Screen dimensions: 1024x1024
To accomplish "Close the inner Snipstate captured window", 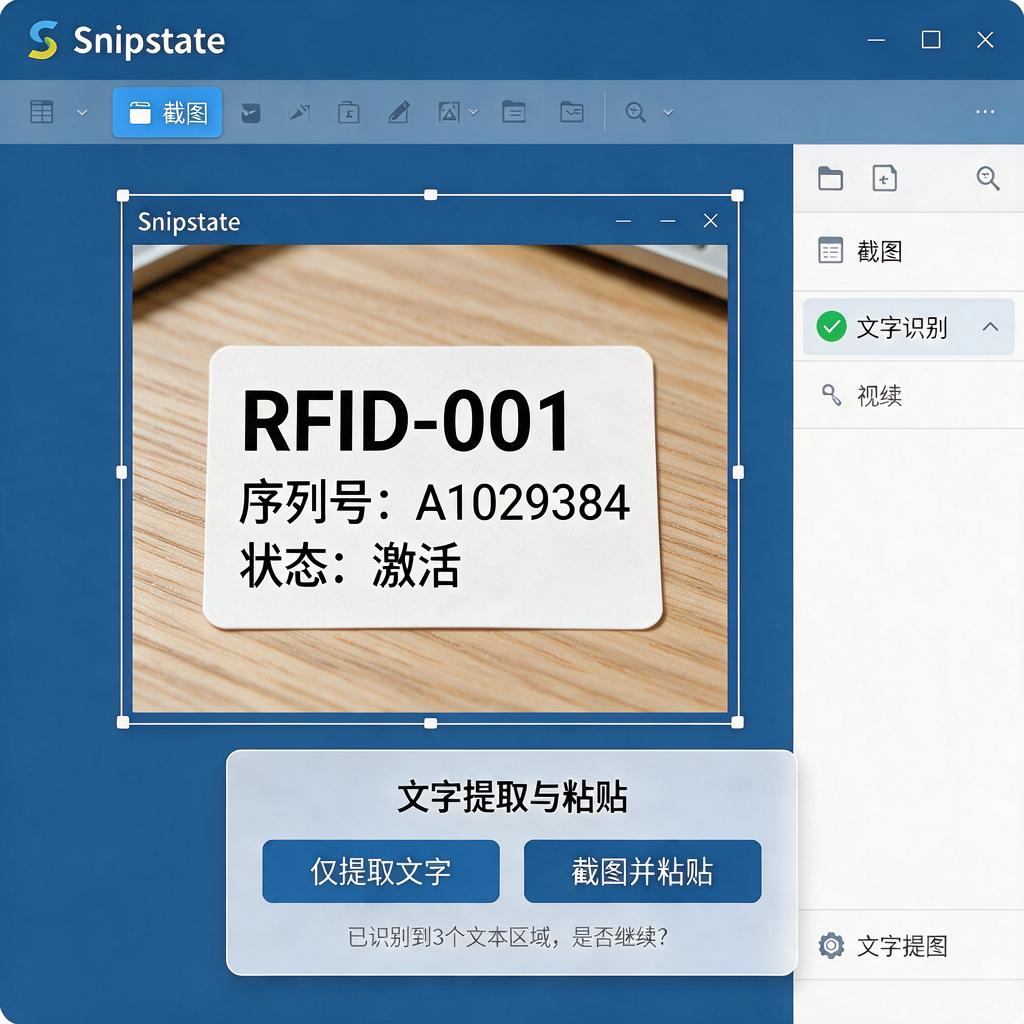I will (x=711, y=221).
